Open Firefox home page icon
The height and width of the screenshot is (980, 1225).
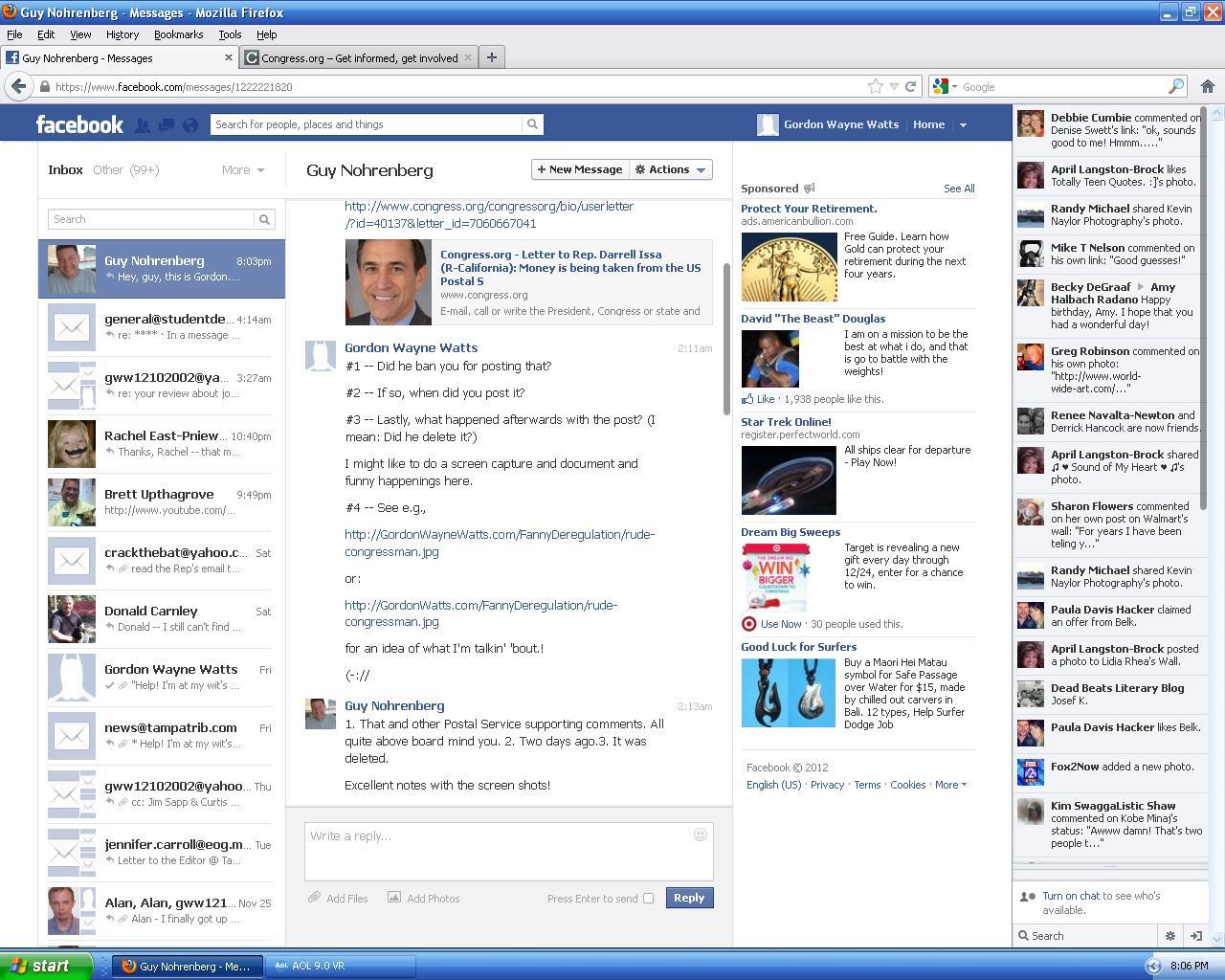coord(1207,86)
